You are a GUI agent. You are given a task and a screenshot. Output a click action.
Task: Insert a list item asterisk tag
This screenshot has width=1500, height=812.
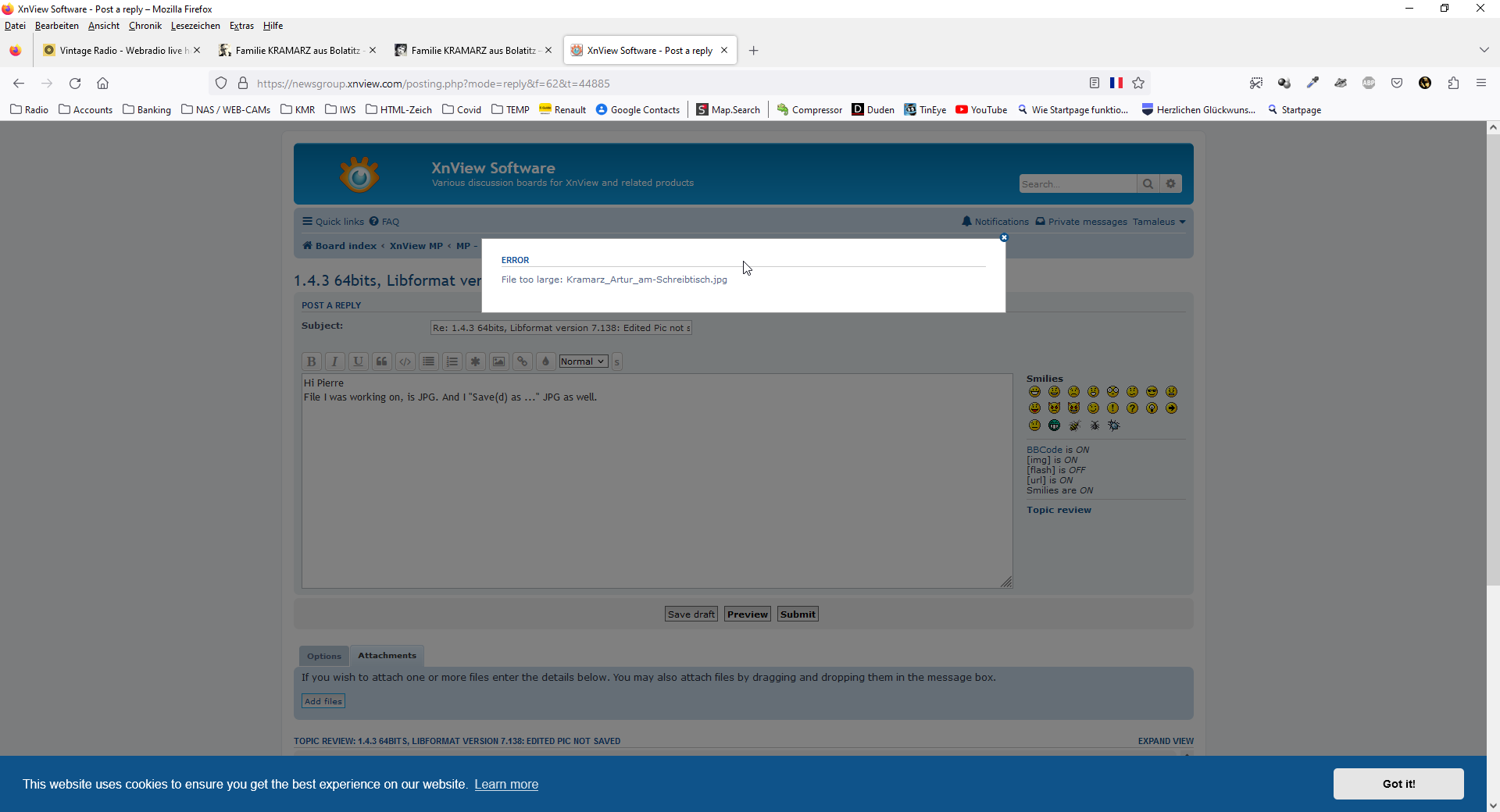tap(475, 361)
